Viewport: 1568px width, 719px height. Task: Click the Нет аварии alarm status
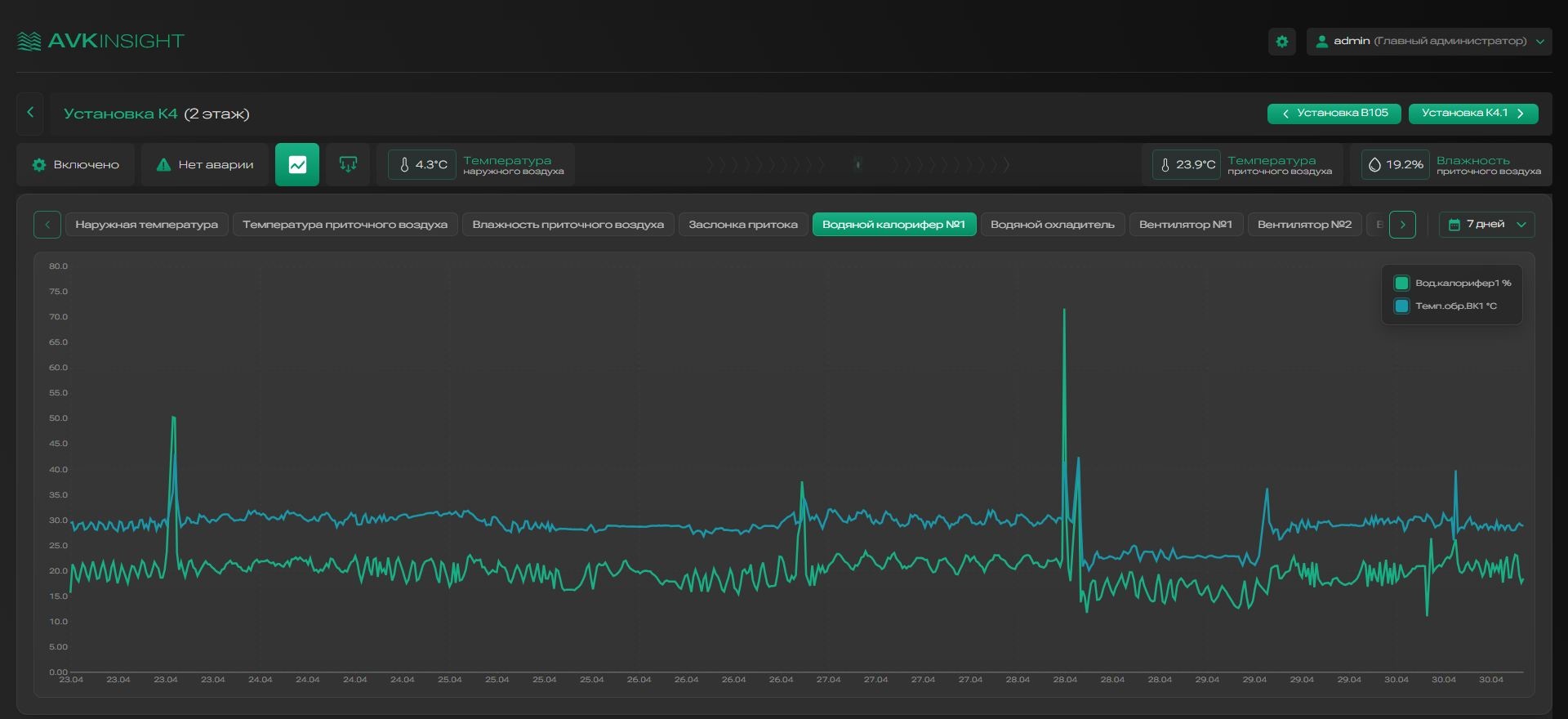pyautogui.click(x=204, y=165)
